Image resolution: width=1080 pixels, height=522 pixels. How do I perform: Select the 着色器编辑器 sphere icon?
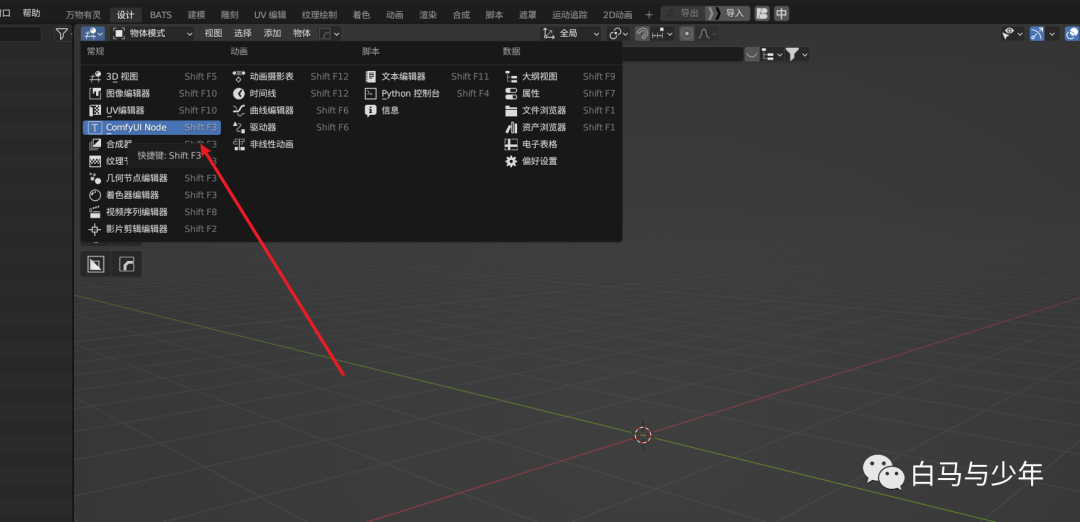tap(95, 195)
